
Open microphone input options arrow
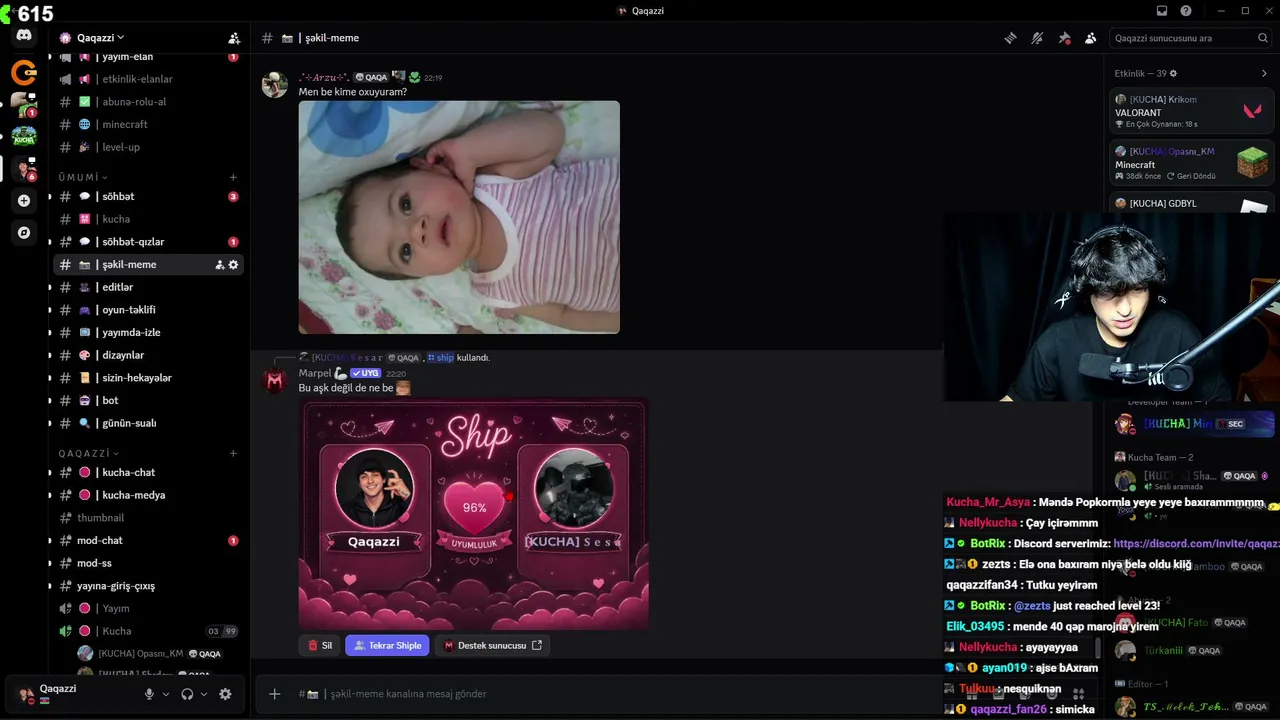(x=165, y=694)
